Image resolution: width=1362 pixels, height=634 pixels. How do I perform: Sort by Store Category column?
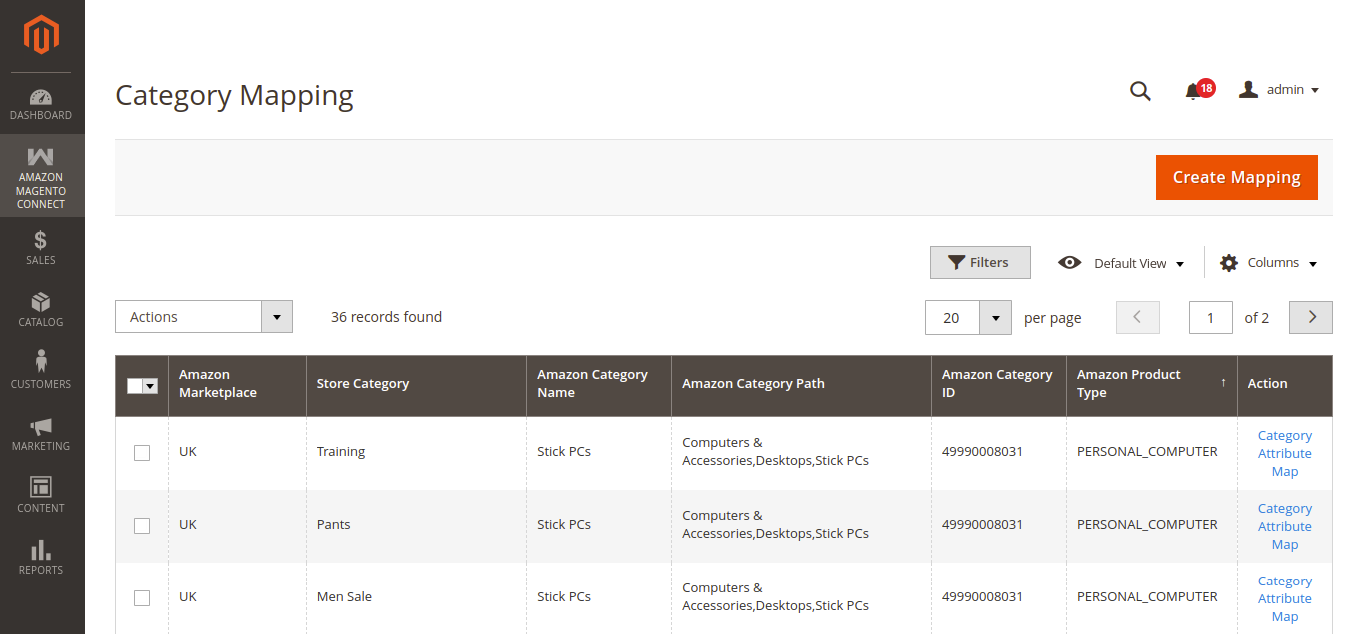pos(416,384)
